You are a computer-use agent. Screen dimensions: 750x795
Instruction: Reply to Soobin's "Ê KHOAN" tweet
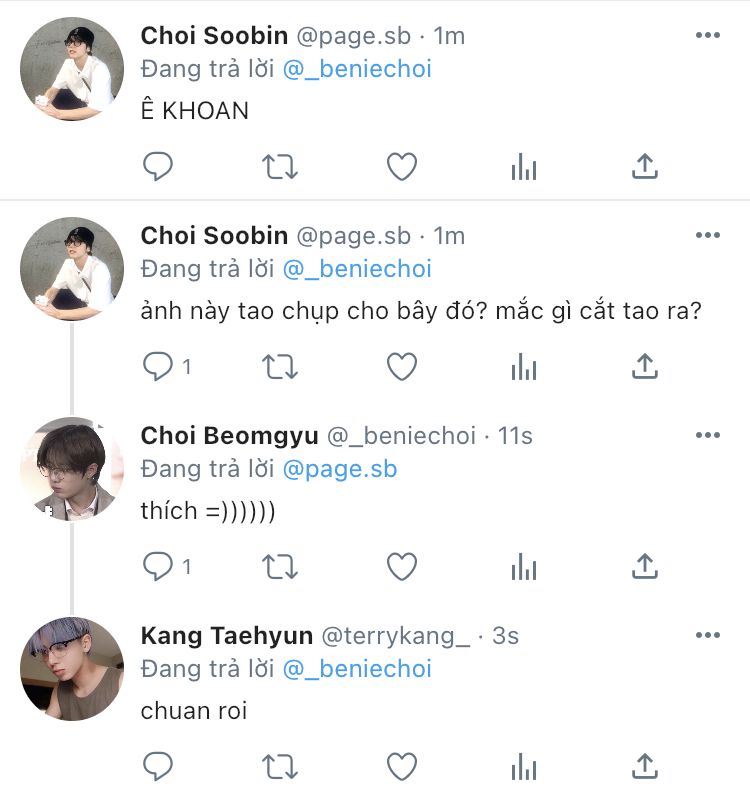click(x=158, y=167)
